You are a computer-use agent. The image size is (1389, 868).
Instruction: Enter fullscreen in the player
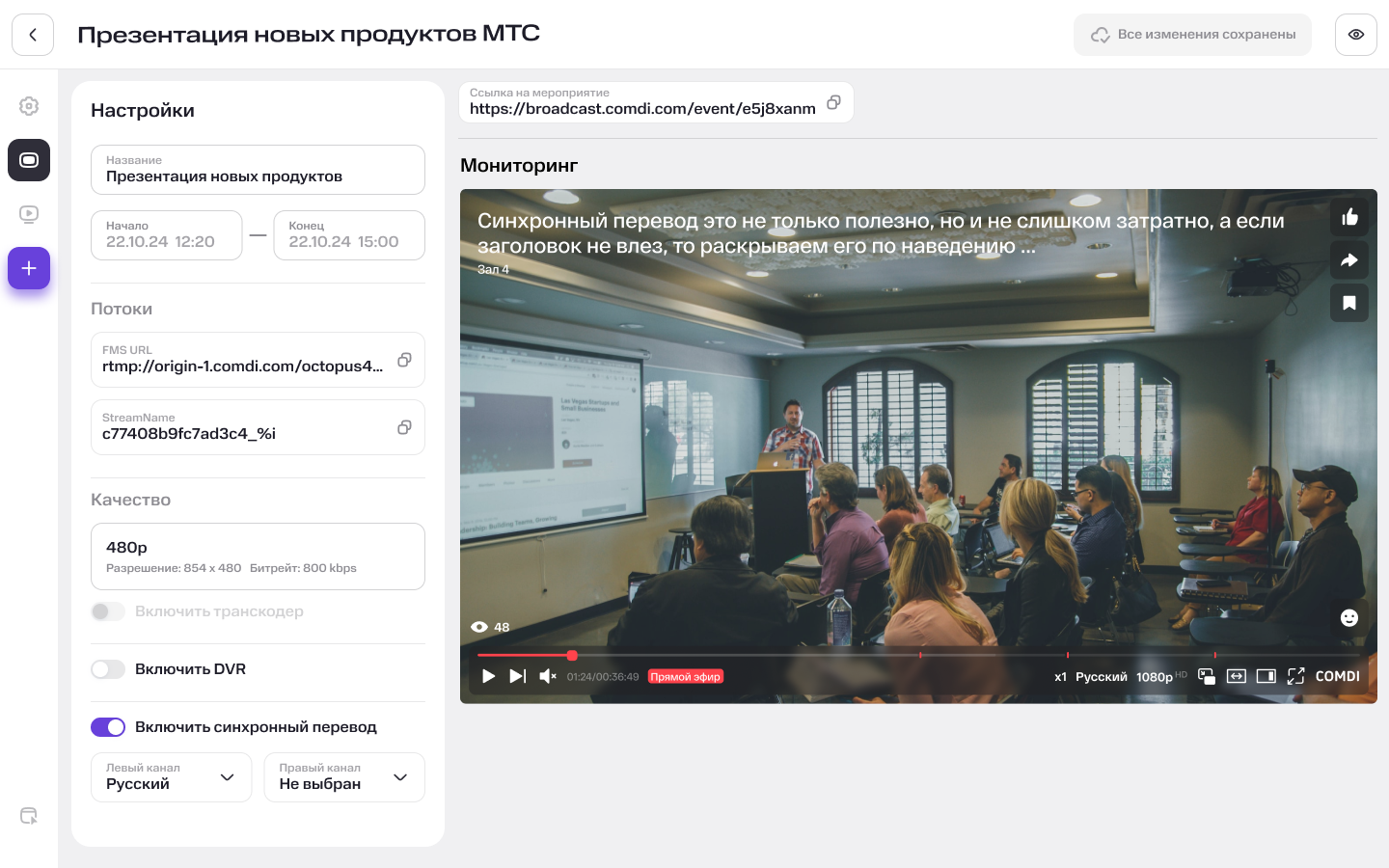tap(1296, 676)
